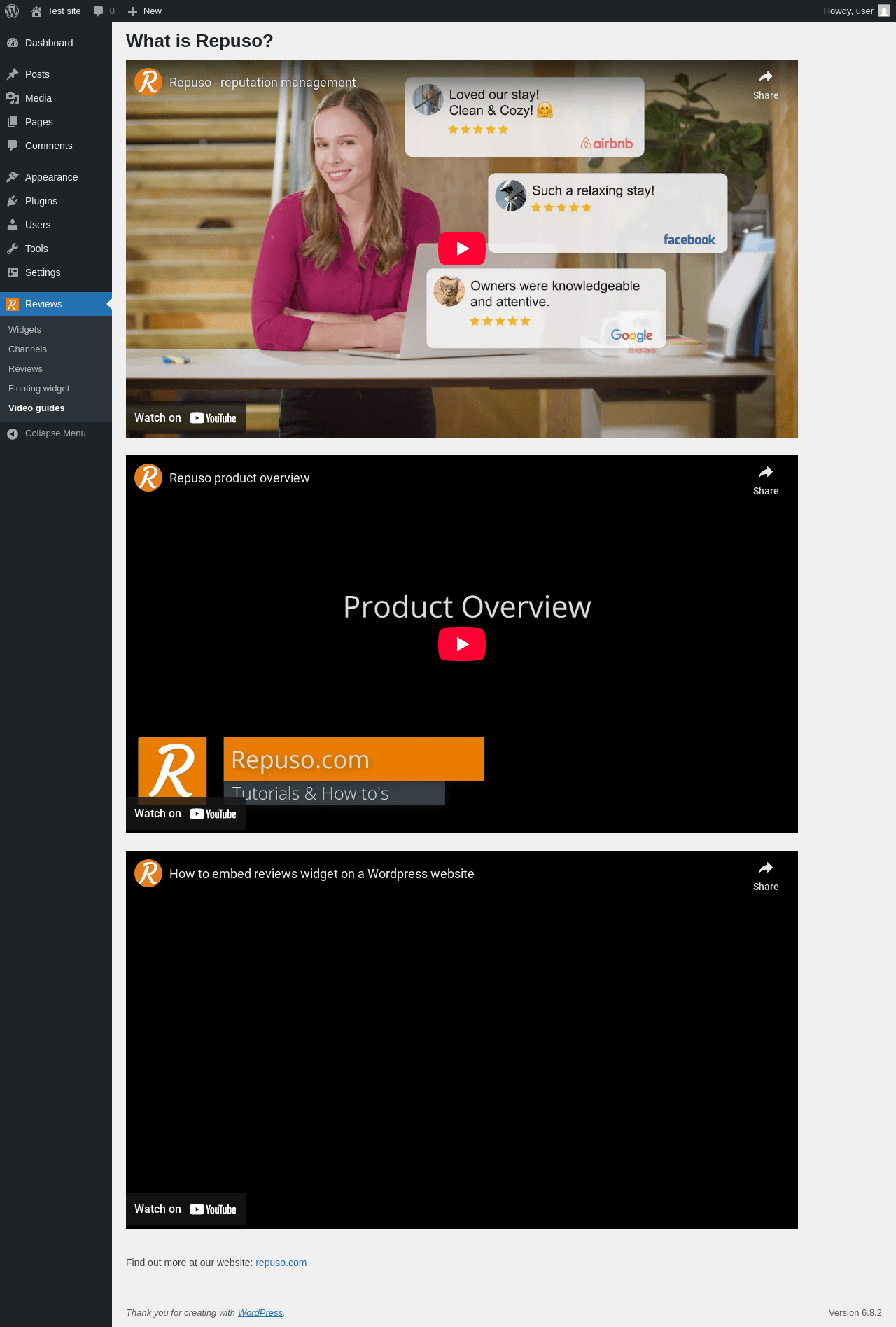
Task: Click the New content plus button
Action: pos(145,11)
